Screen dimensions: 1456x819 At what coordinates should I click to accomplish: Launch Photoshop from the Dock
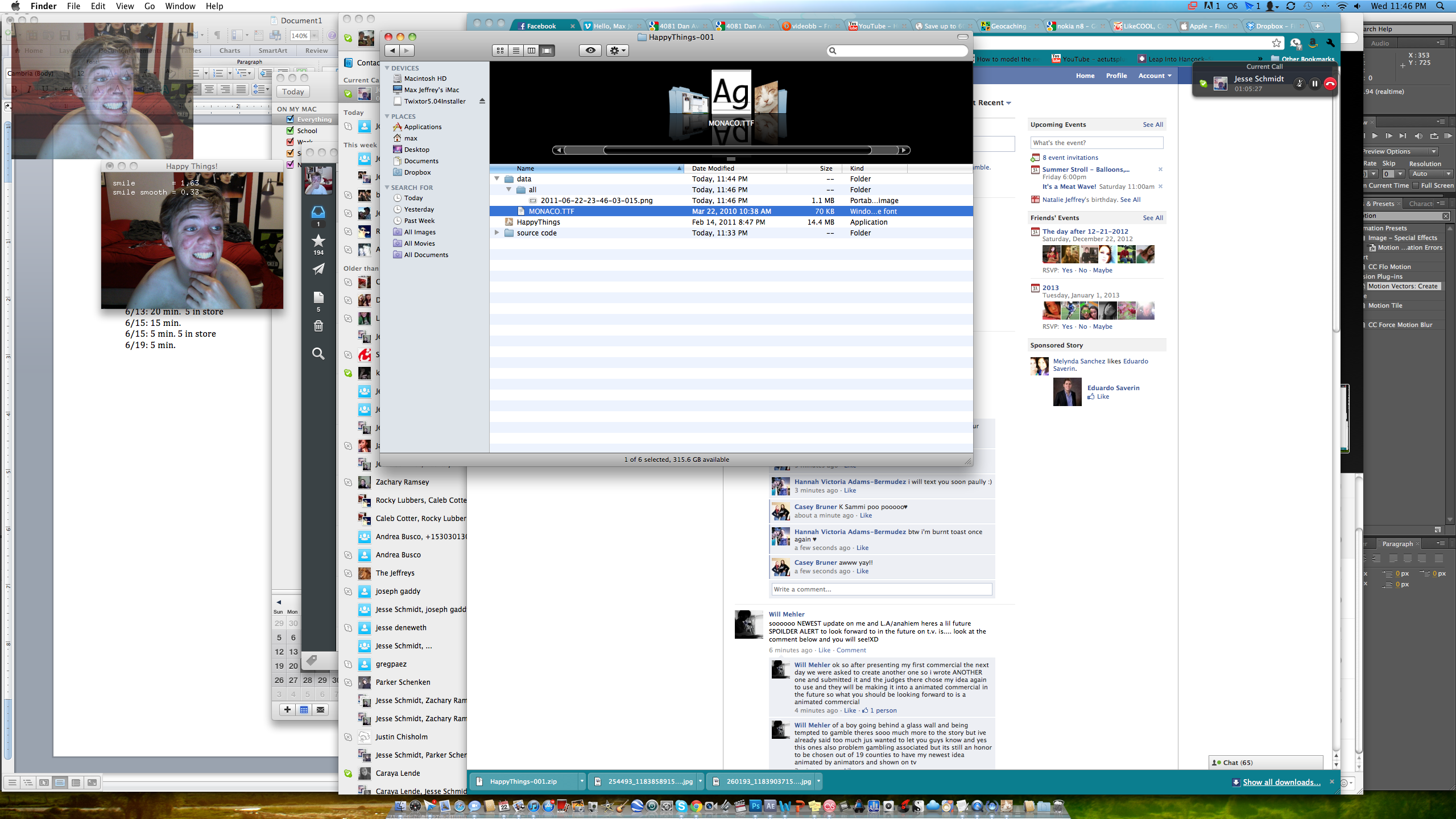coord(755,806)
